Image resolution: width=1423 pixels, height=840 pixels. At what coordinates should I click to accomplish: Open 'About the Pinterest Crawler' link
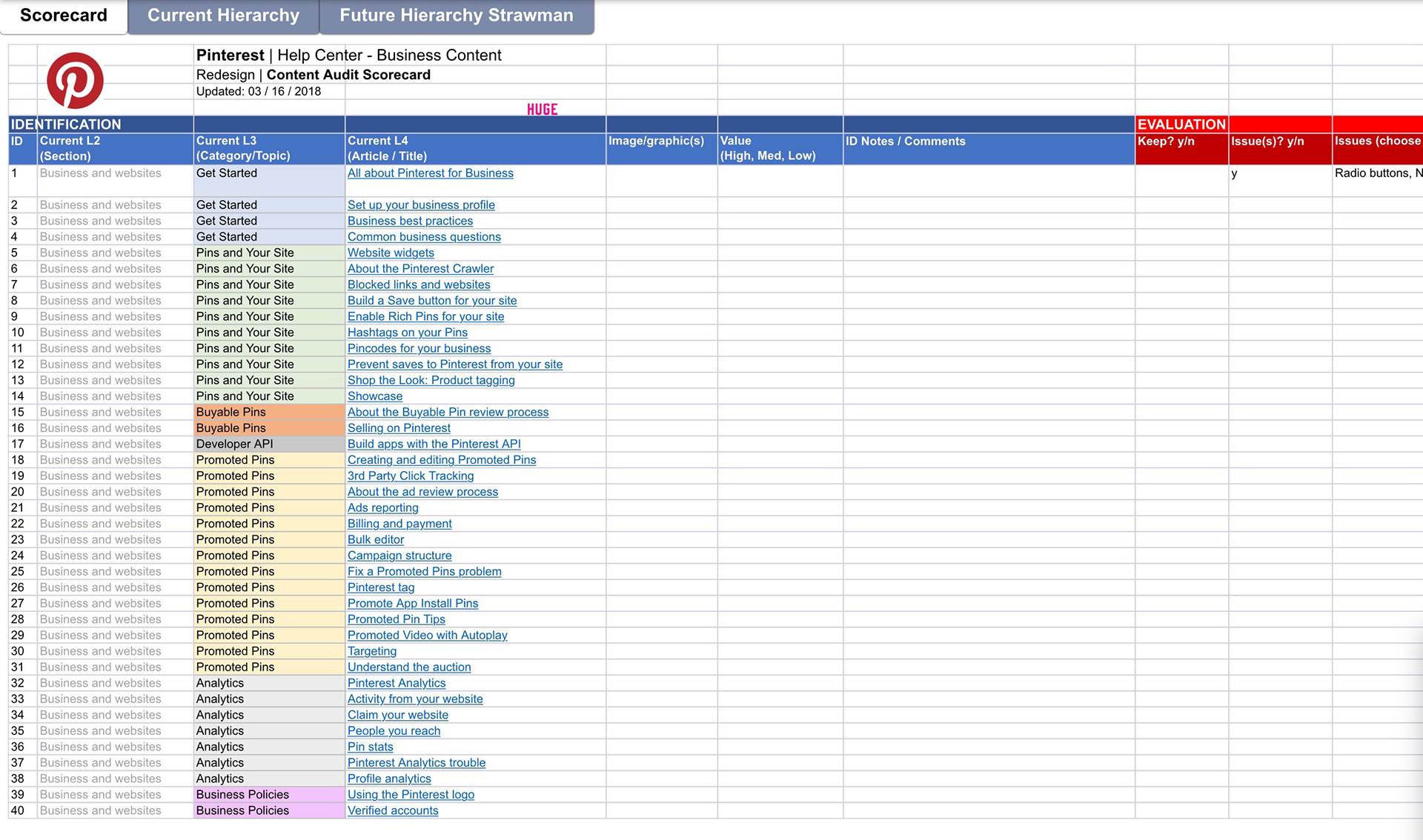pyautogui.click(x=420, y=269)
